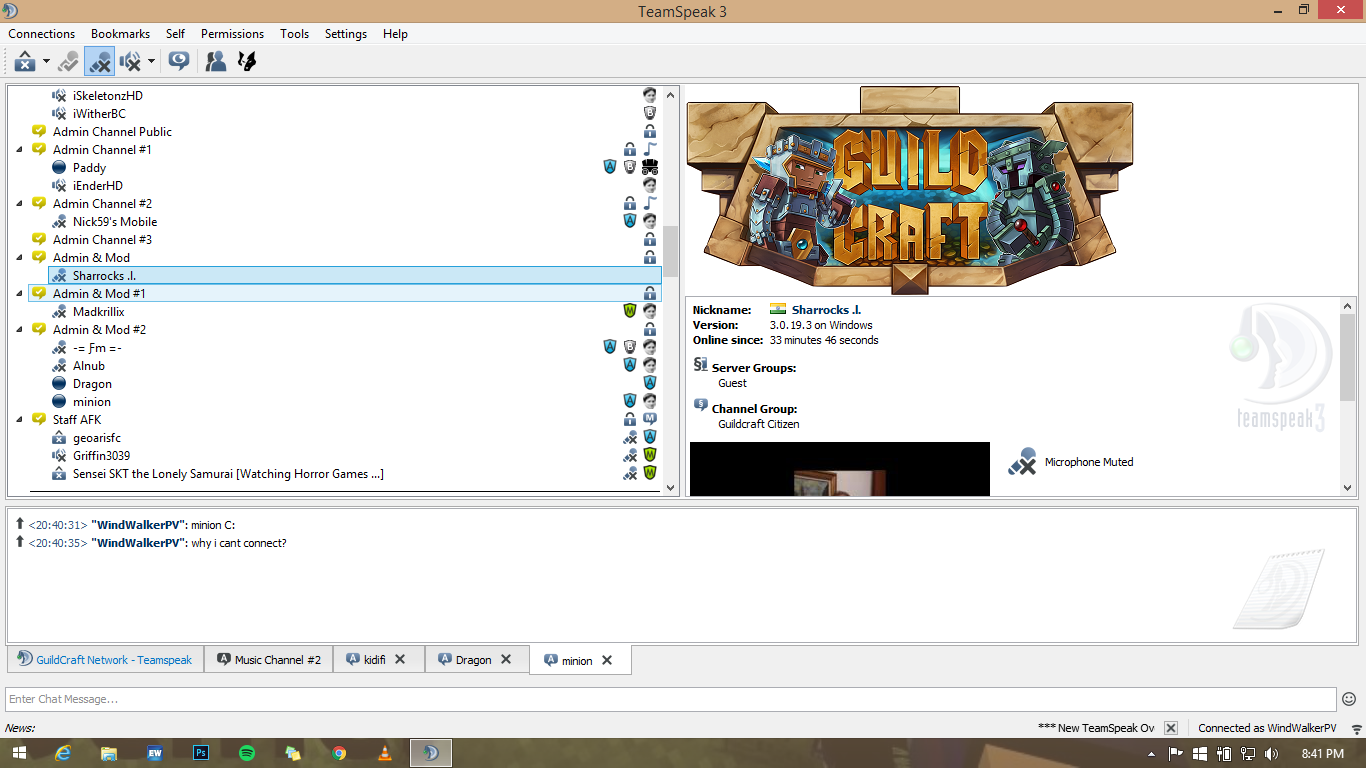
Task: Collapse the Admin & Mod #1 channel arrow
Action: (x=20, y=294)
